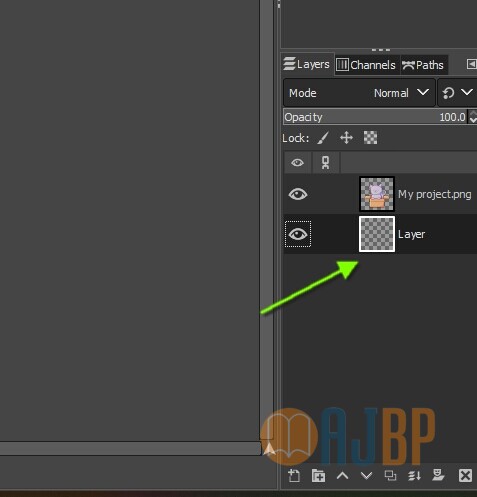Delete the selected layer icon
The image size is (477, 497).
click(x=465, y=476)
